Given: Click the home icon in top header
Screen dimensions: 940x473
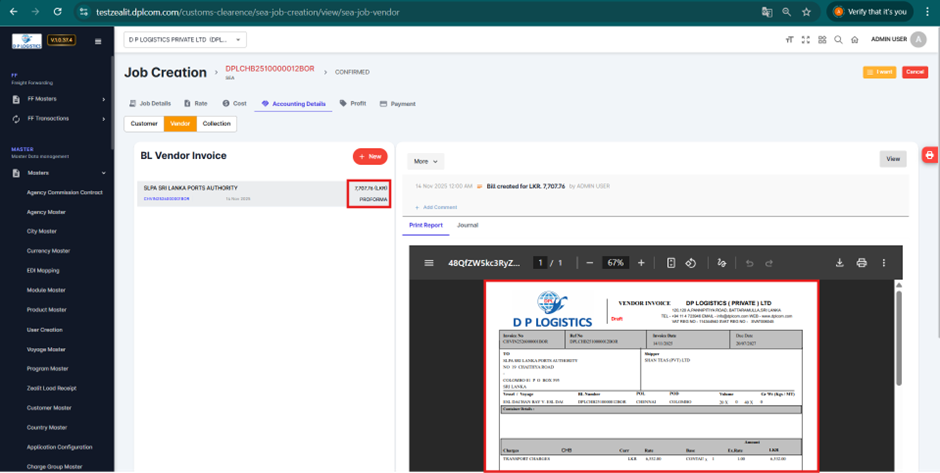Looking at the screenshot, I should 854,40.
